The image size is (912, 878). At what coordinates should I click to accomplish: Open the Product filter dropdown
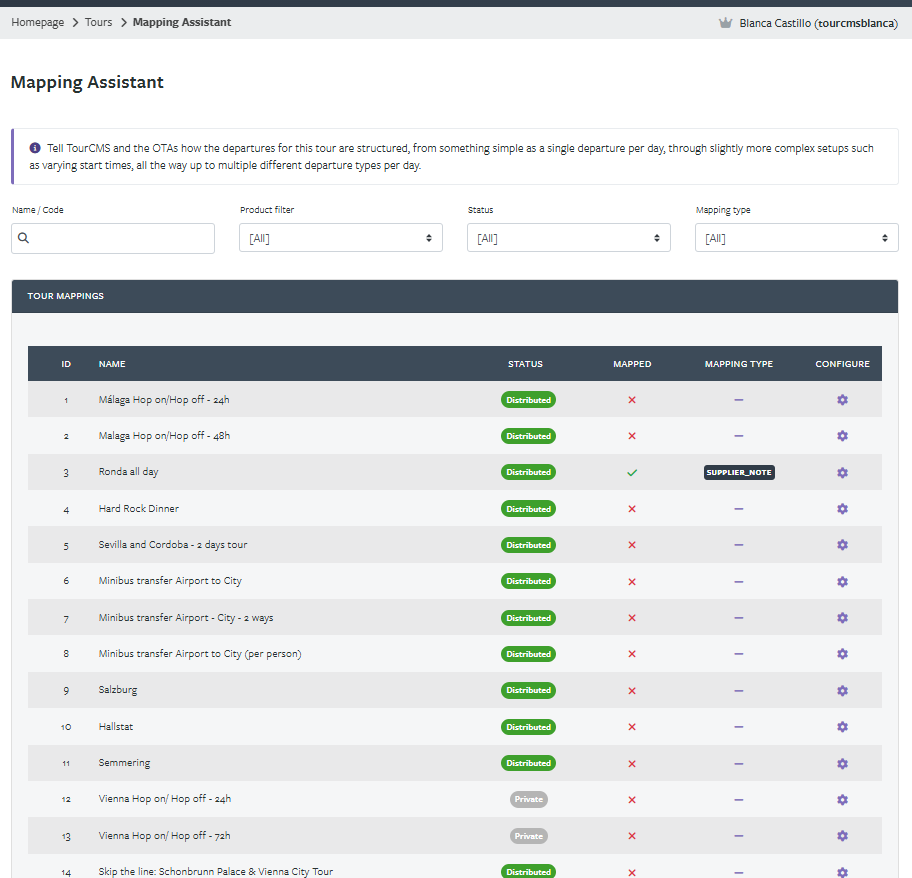click(x=341, y=238)
